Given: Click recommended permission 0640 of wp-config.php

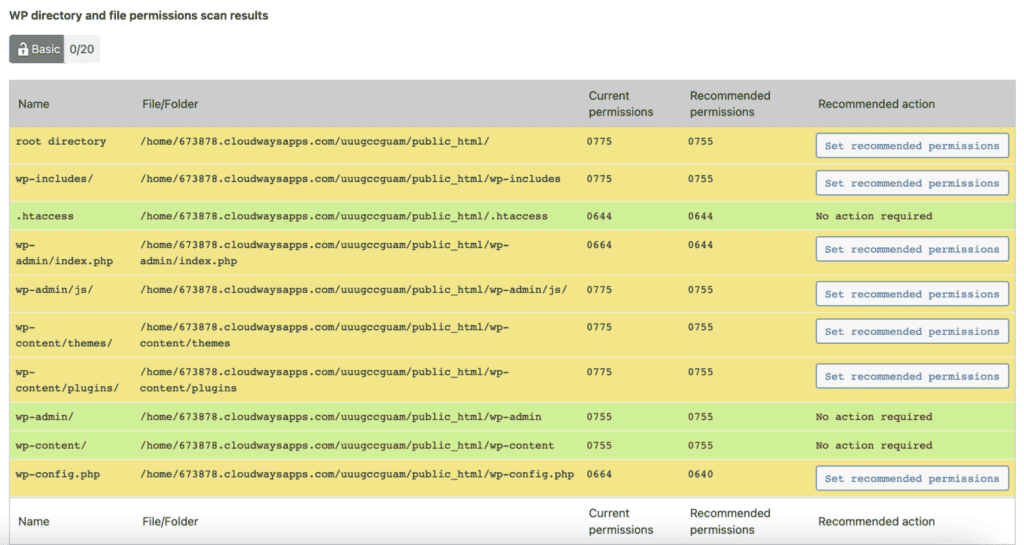Looking at the screenshot, I should (x=700, y=474).
